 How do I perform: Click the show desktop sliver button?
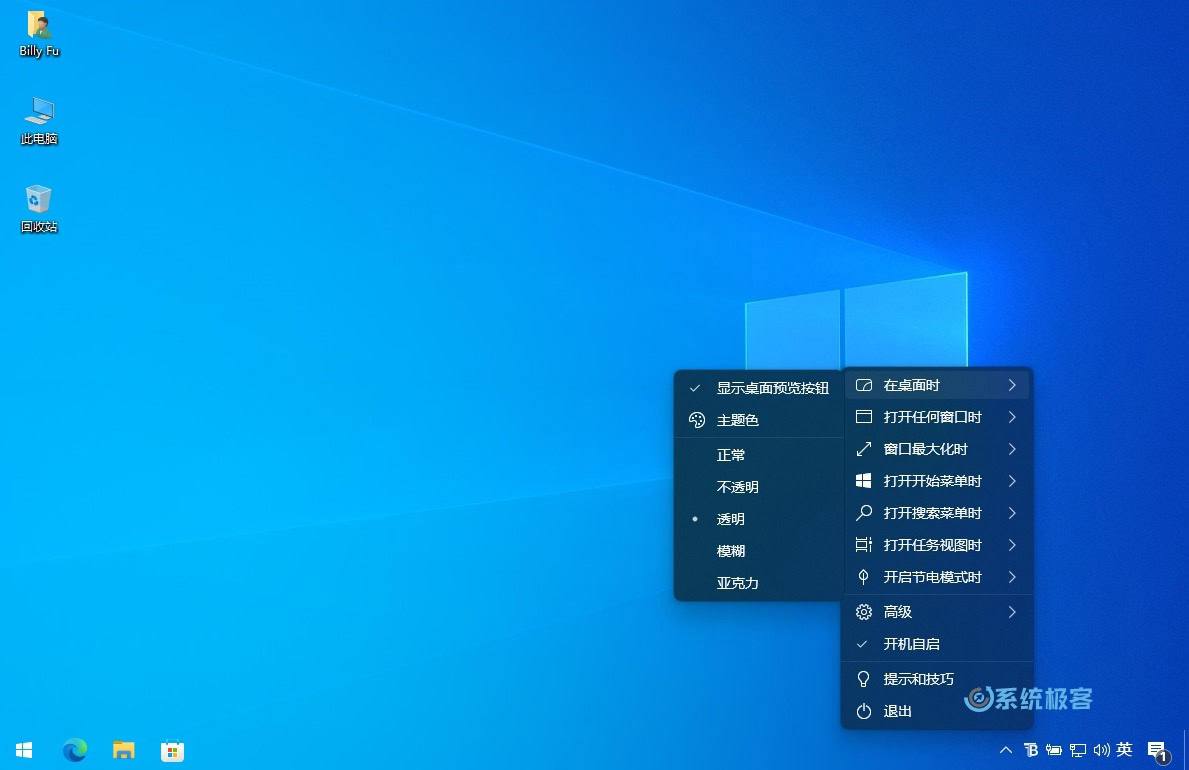pyautogui.click(x=1185, y=750)
